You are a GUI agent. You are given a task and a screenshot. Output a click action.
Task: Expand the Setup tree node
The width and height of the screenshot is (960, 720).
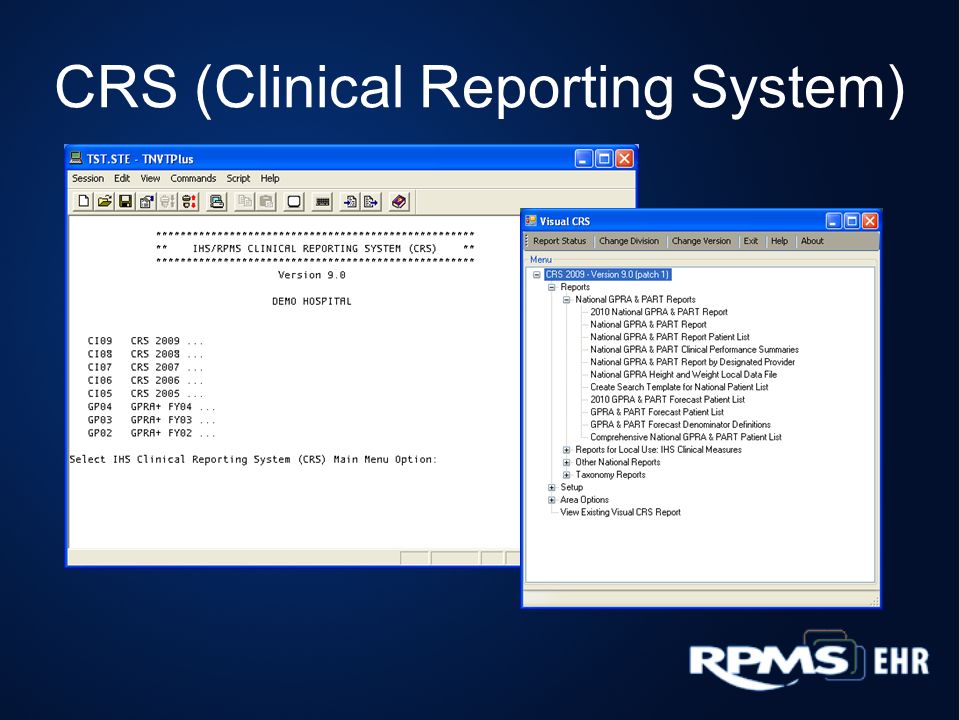[552, 487]
